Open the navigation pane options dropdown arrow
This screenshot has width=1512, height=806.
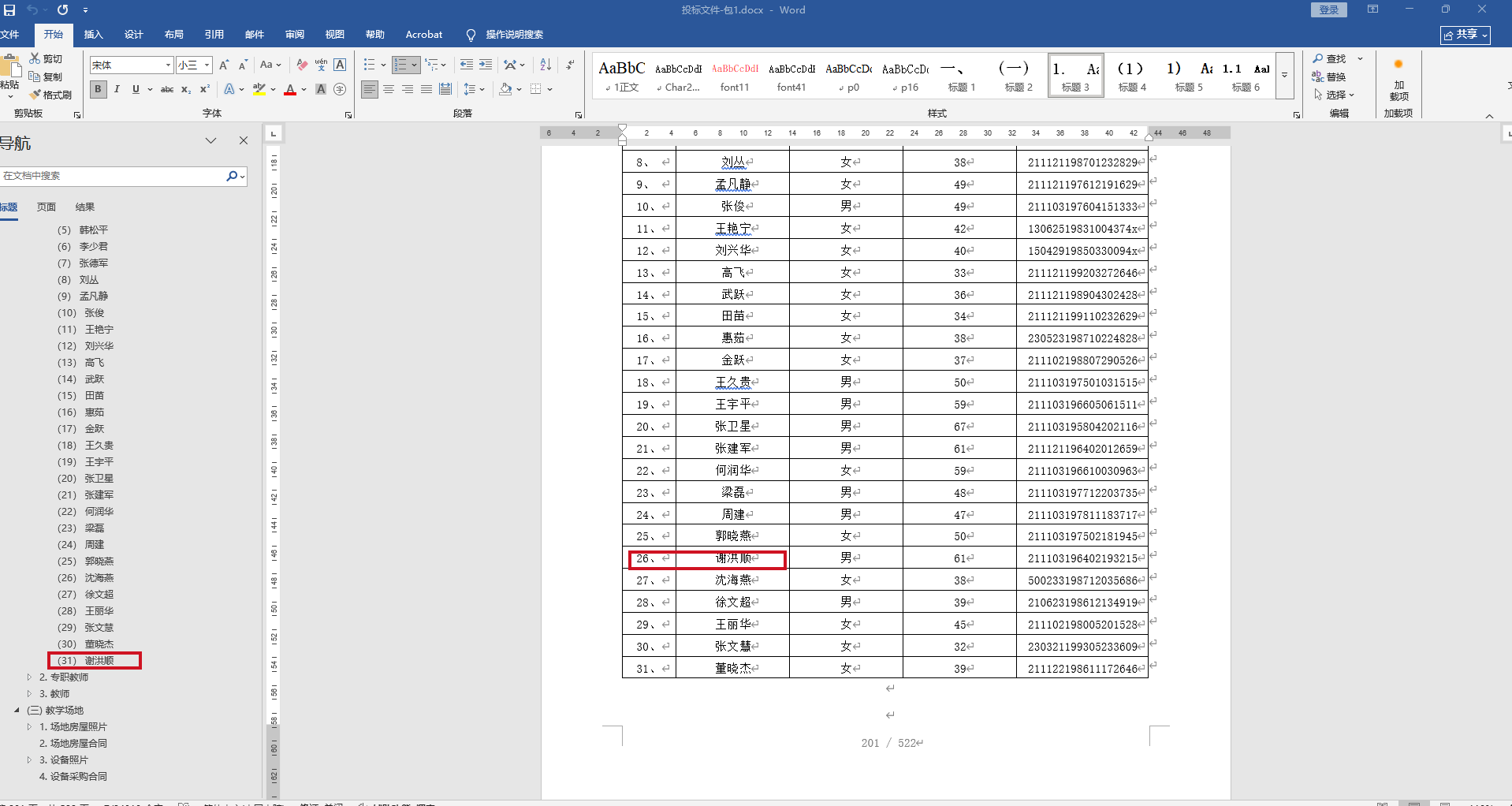click(x=210, y=140)
